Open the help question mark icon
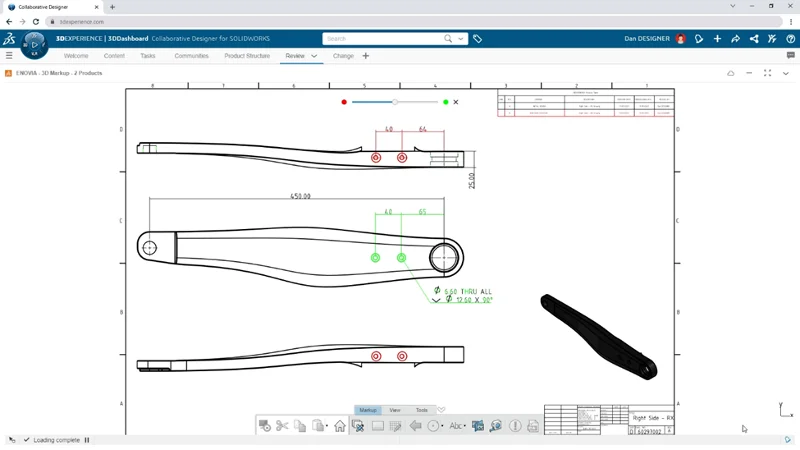This screenshot has height=450, width=800. click(x=790, y=39)
